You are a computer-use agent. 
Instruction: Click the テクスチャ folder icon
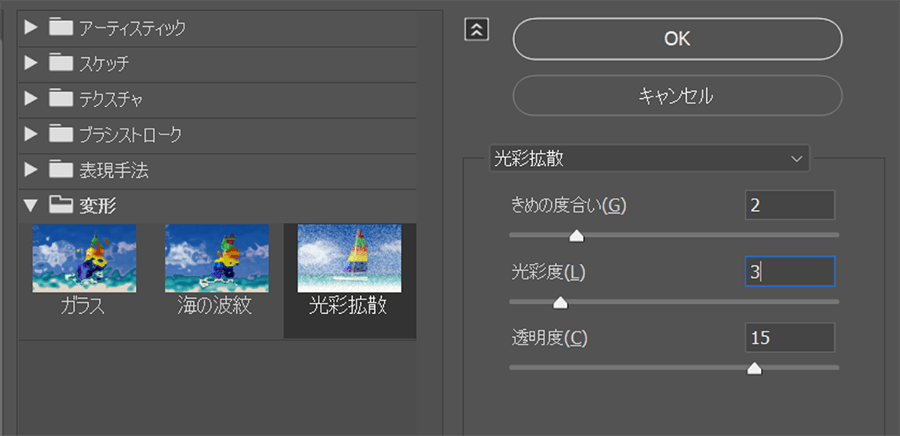[61, 98]
